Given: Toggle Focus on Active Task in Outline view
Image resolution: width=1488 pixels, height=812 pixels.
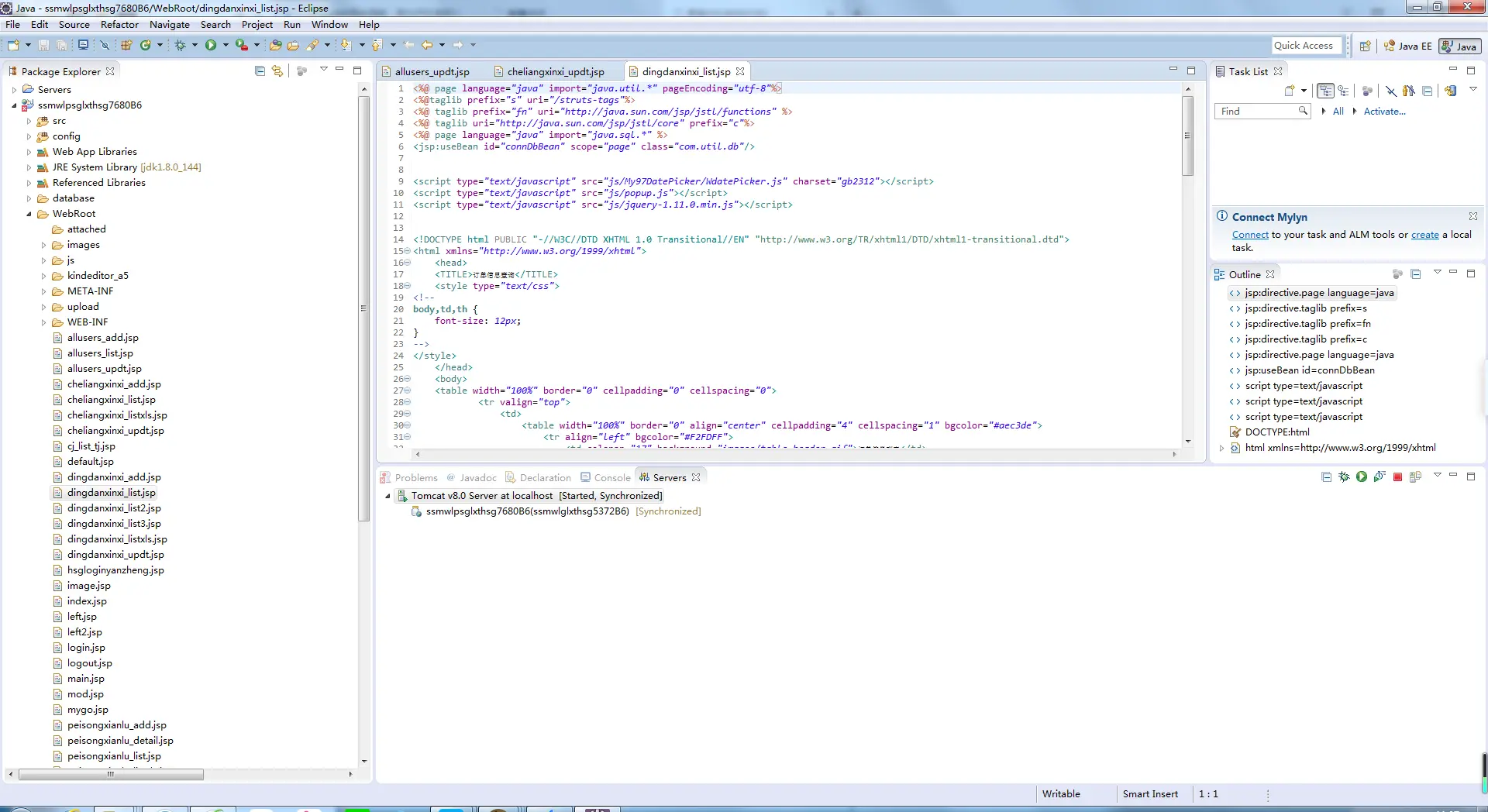Looking at the screenshot, I should 1397,274.
